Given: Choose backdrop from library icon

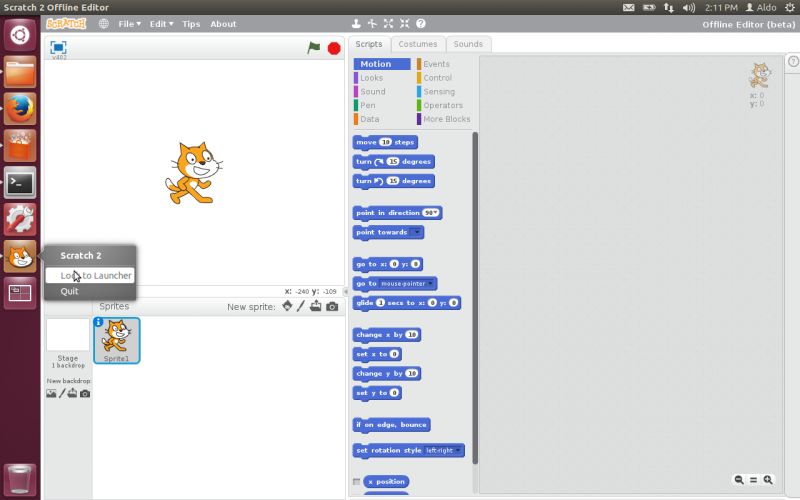Looking at the screenshot, I should (x=51, y=393).
